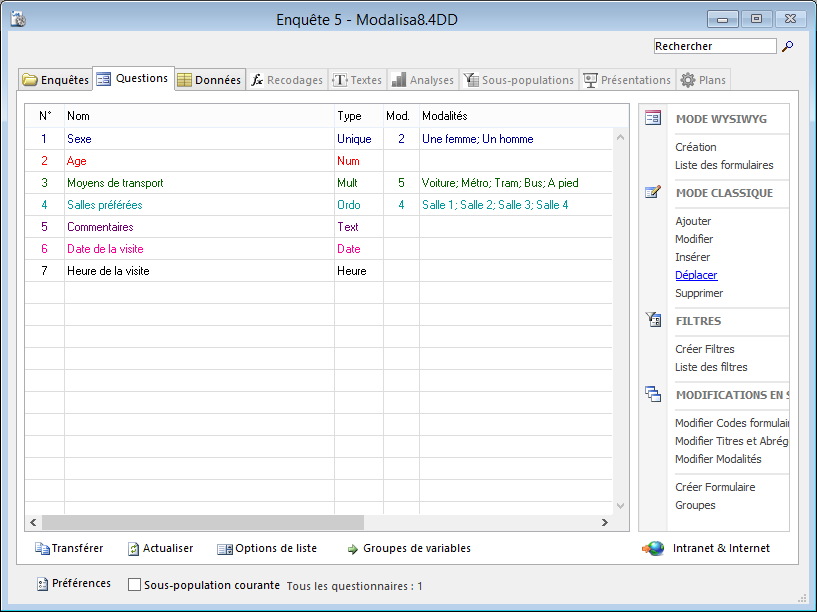Viewport: 817px width, 612px height.
Task: Click the Analyses bar chart icon
Action: pos(399,80)
